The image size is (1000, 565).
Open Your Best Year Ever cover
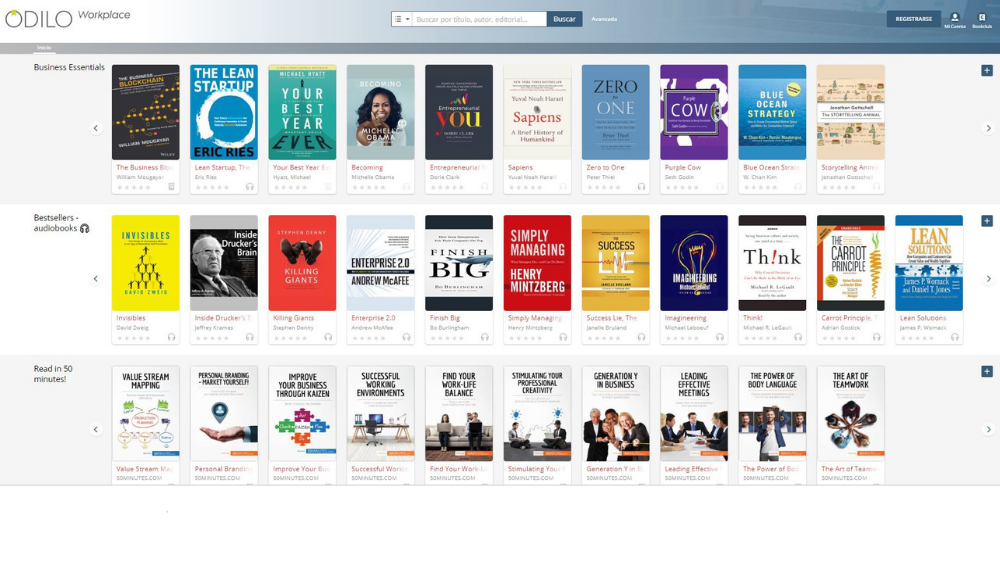302,112
